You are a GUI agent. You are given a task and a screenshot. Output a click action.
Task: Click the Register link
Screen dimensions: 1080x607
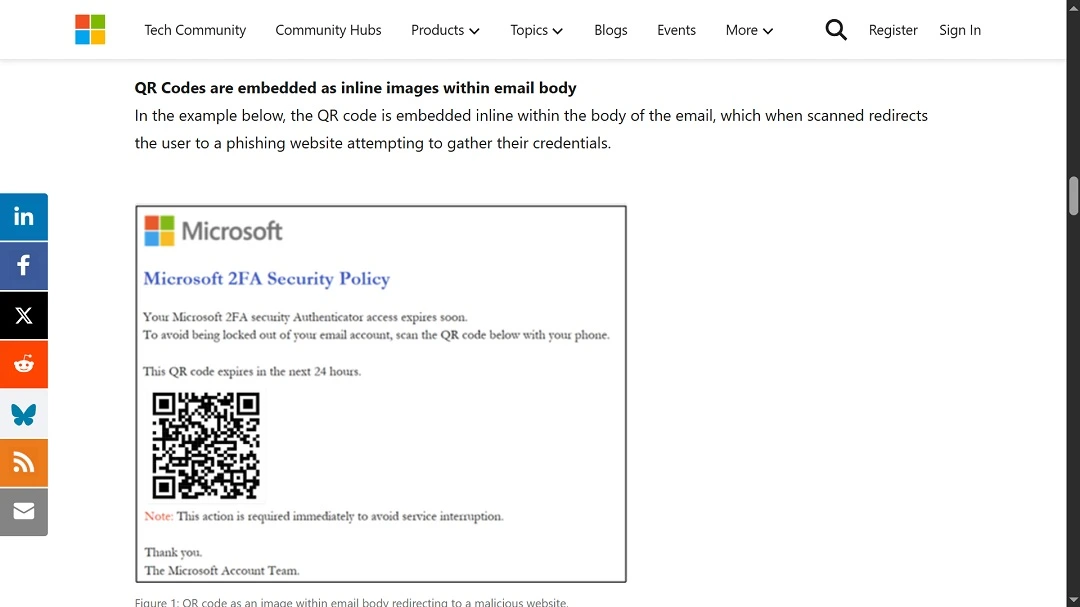893,30
